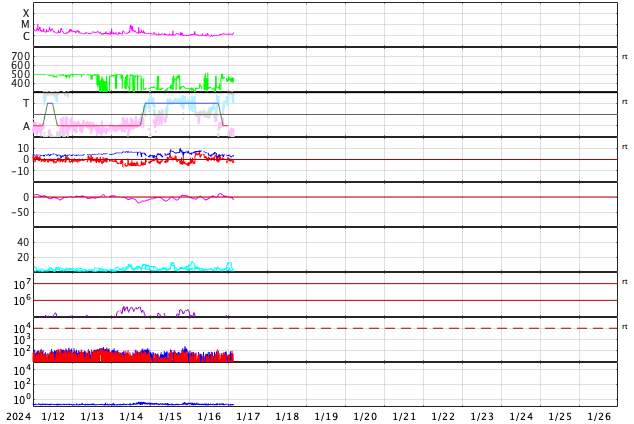The width and height of the screenshot is (634, 424).
Task: Click the A label on the sector plot
Action: pyautogui.click(x=26, y=127)
